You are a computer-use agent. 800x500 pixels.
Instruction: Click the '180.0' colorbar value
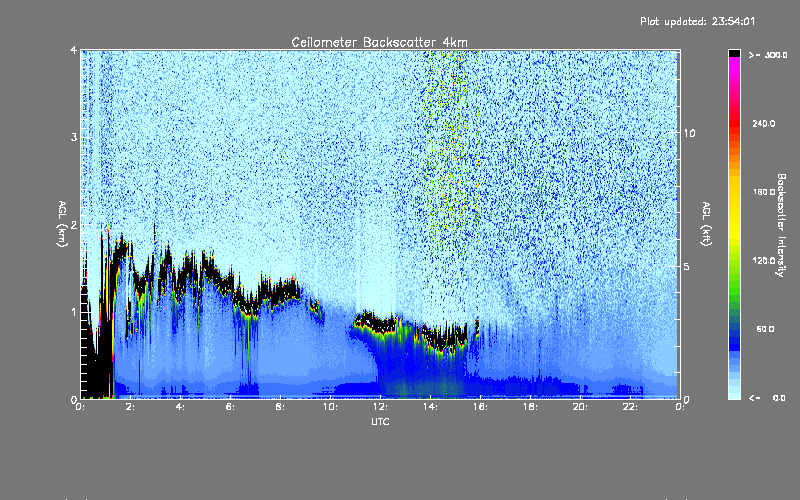pos(764,192)
